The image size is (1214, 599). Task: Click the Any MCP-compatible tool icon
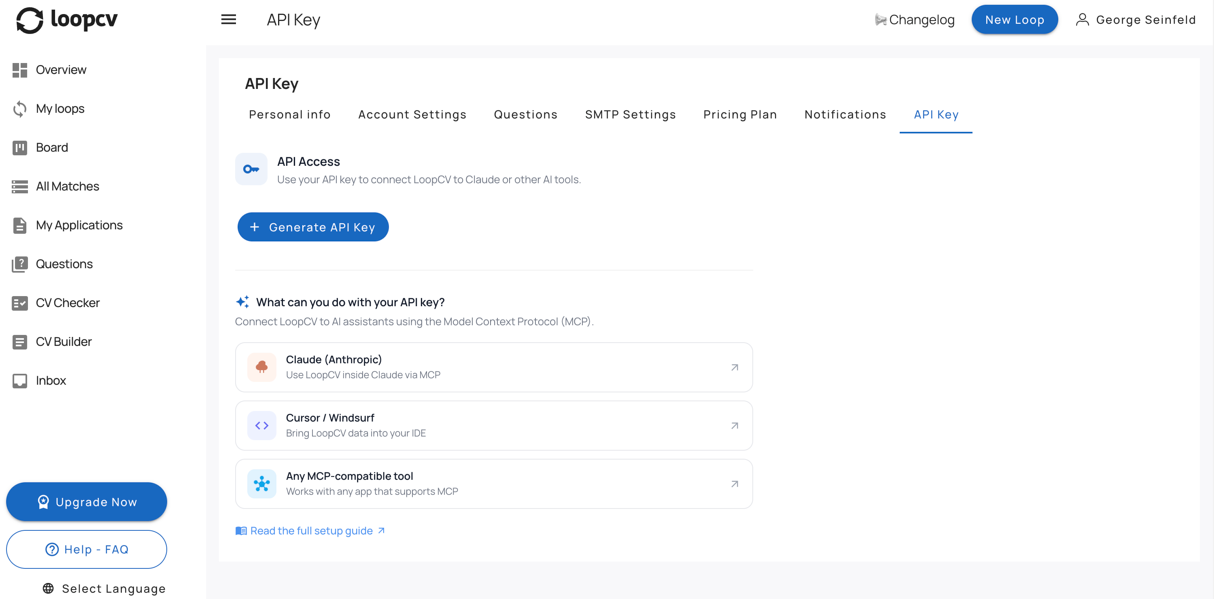tap(262, 484)
